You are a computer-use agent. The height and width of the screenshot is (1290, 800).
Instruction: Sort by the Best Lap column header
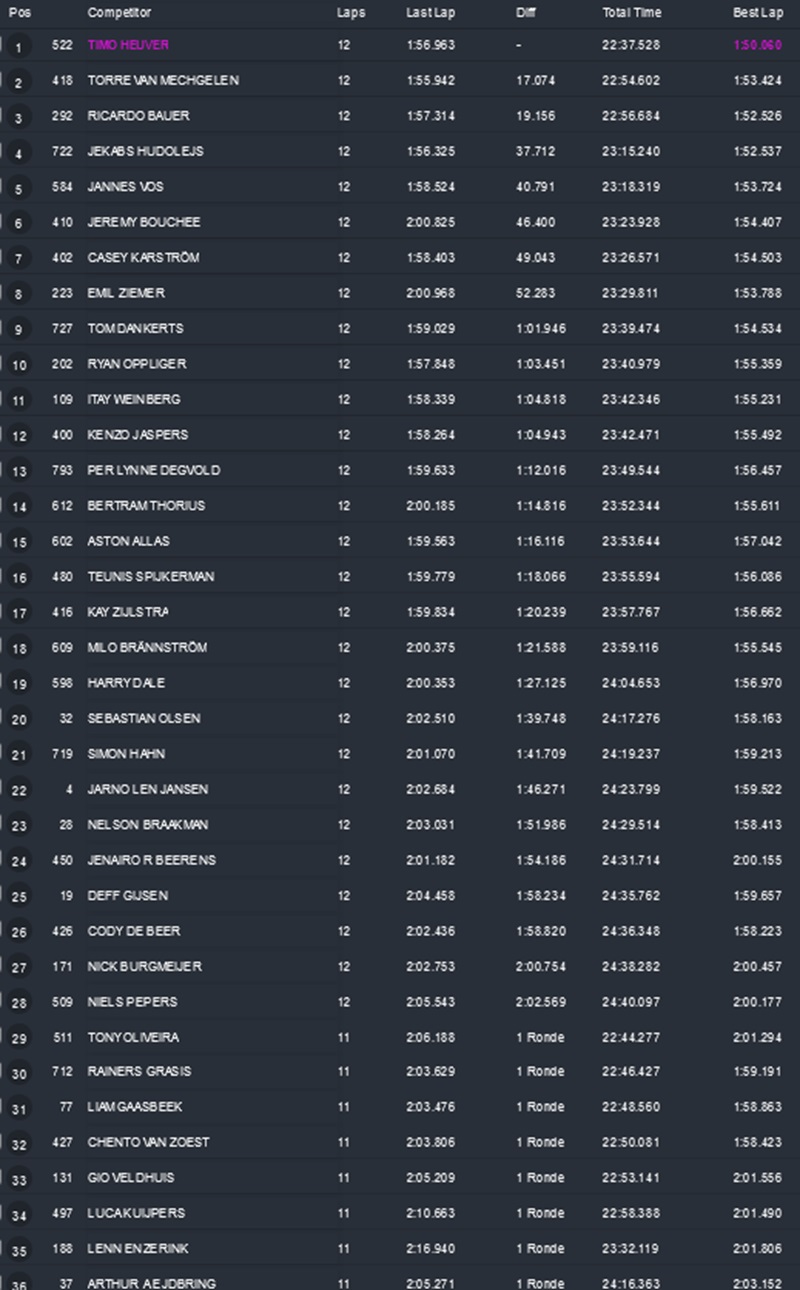point(757,13)
